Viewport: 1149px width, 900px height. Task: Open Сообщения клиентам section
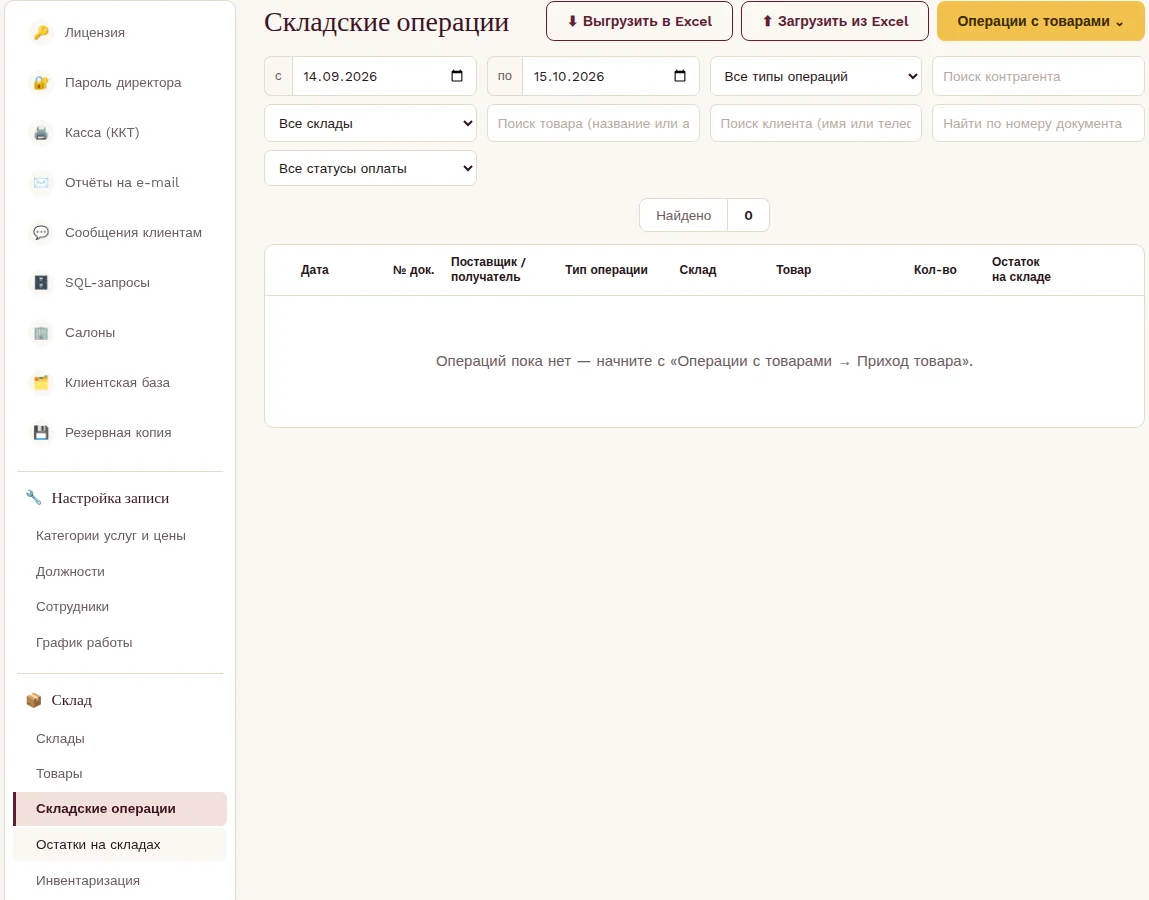tap(119, 232)
